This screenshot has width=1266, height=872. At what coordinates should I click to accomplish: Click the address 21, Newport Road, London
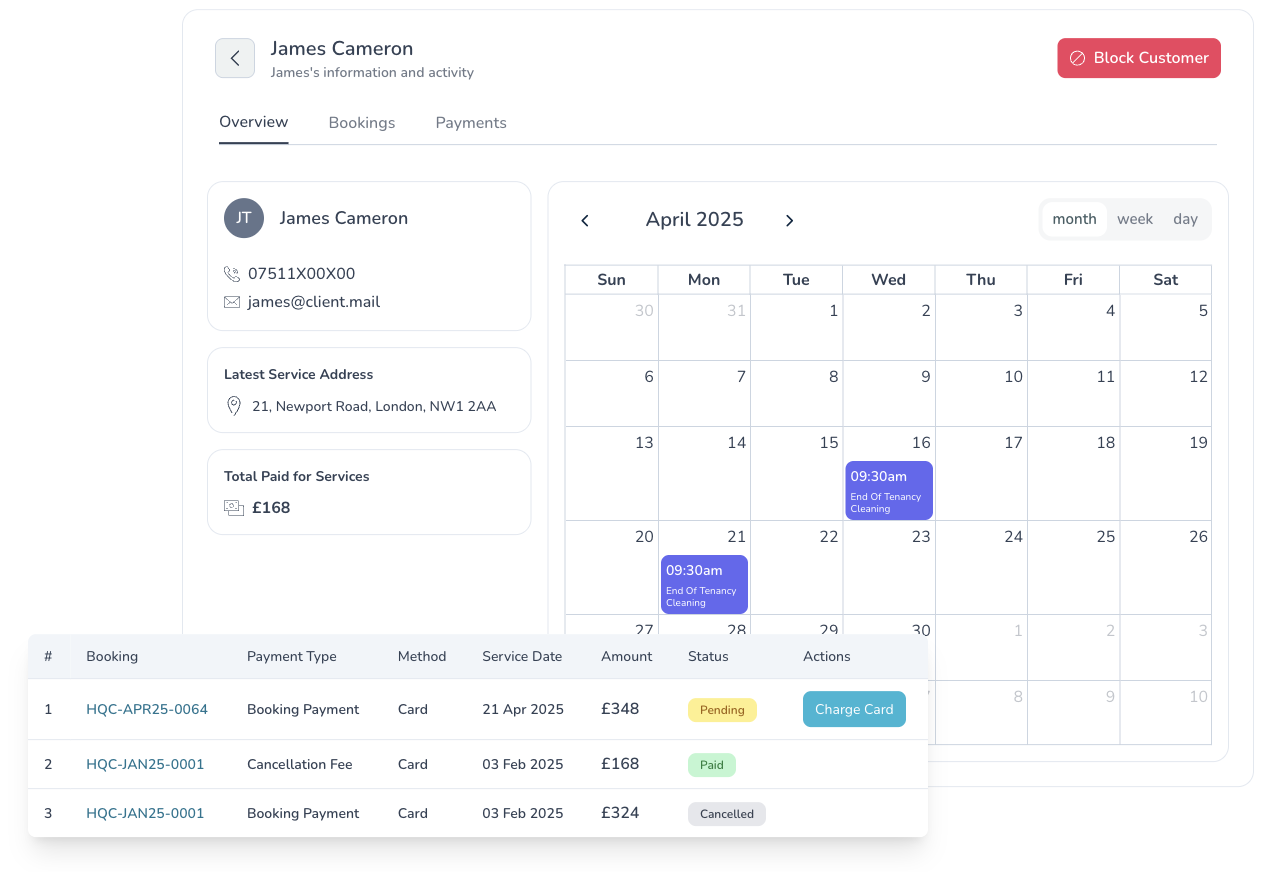pos(374,406)
